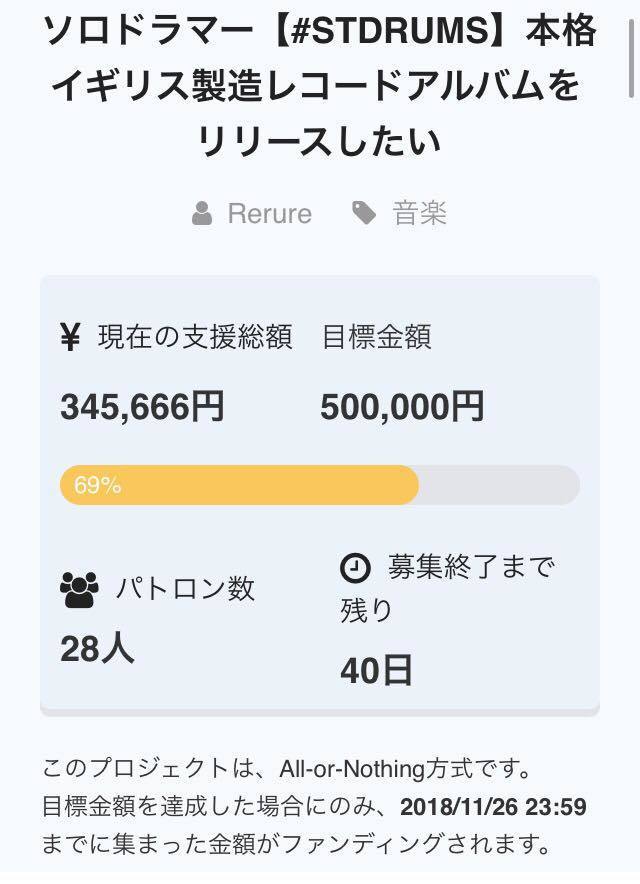
Task: Click the patrons group icon
Action: pyautogui.click(x=79, y=589)
